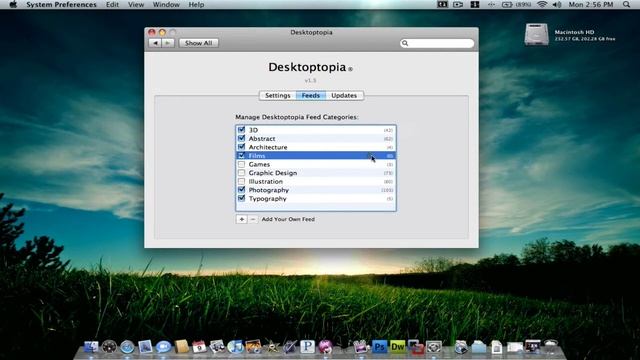Click the volume icon in menu bar
640x360 pixels.
tap(557, 4)
